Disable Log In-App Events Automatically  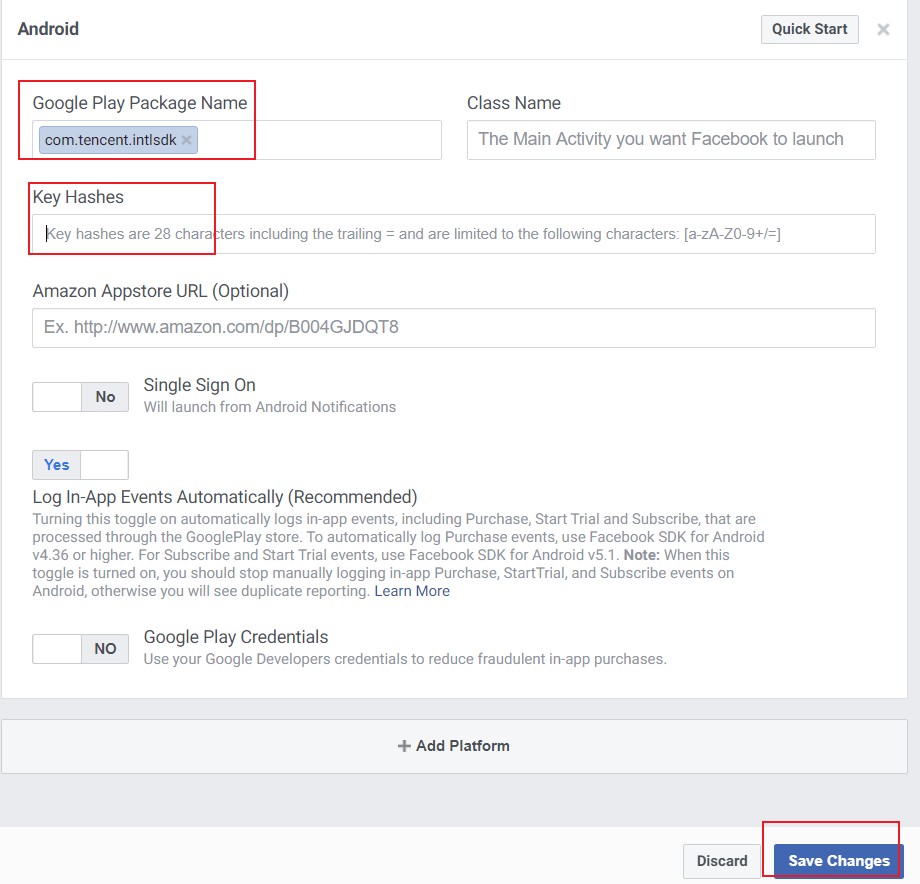(x=104, y=464)
